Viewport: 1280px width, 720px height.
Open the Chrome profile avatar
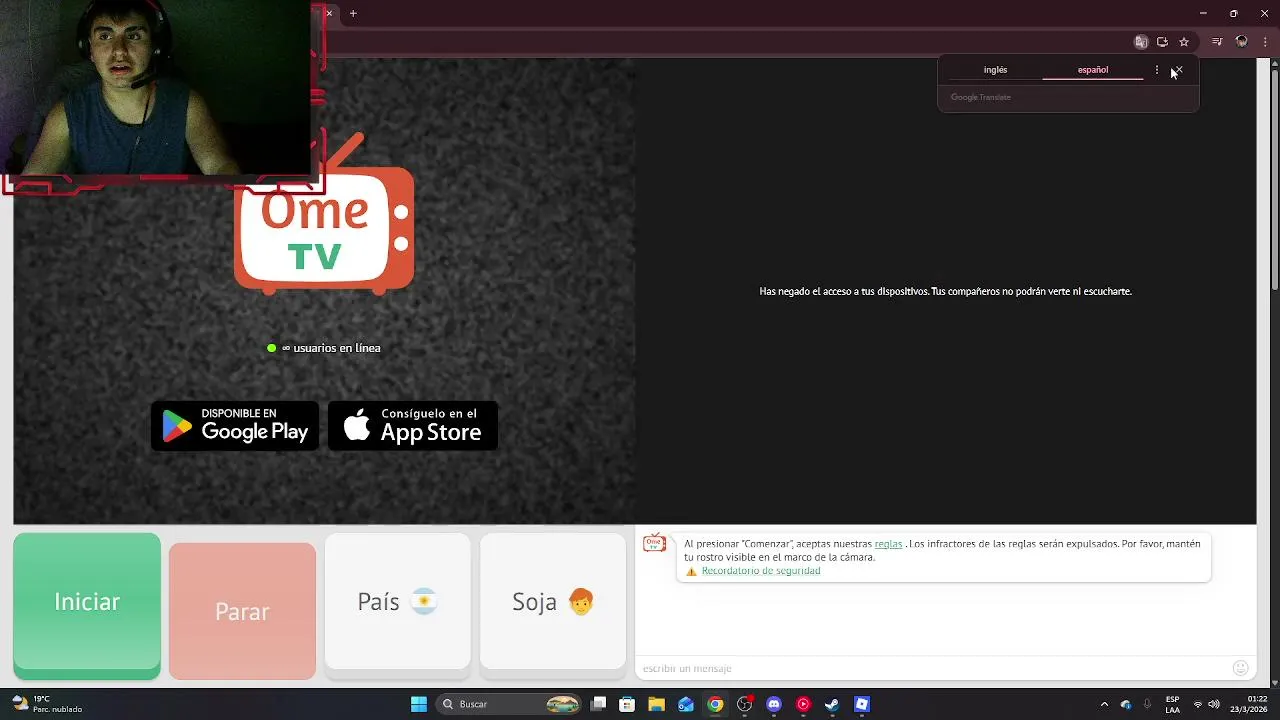pos(1242,42)
